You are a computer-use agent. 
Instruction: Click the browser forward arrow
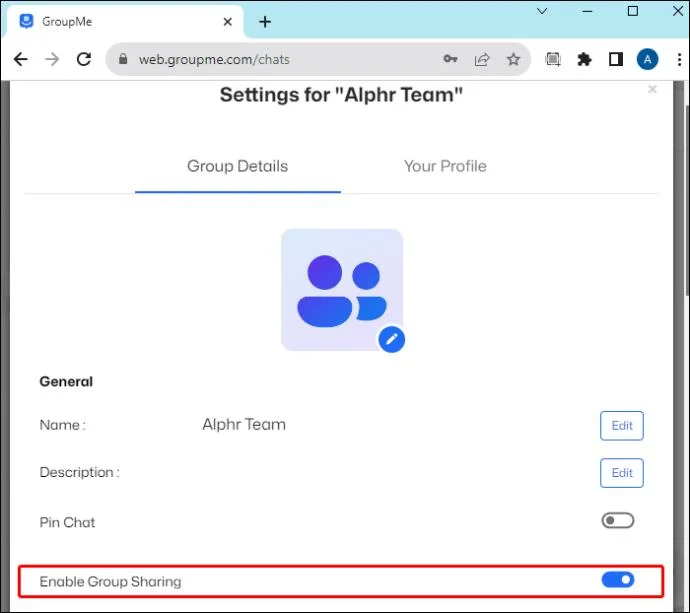pyautogui.click(x=52, y=59)
